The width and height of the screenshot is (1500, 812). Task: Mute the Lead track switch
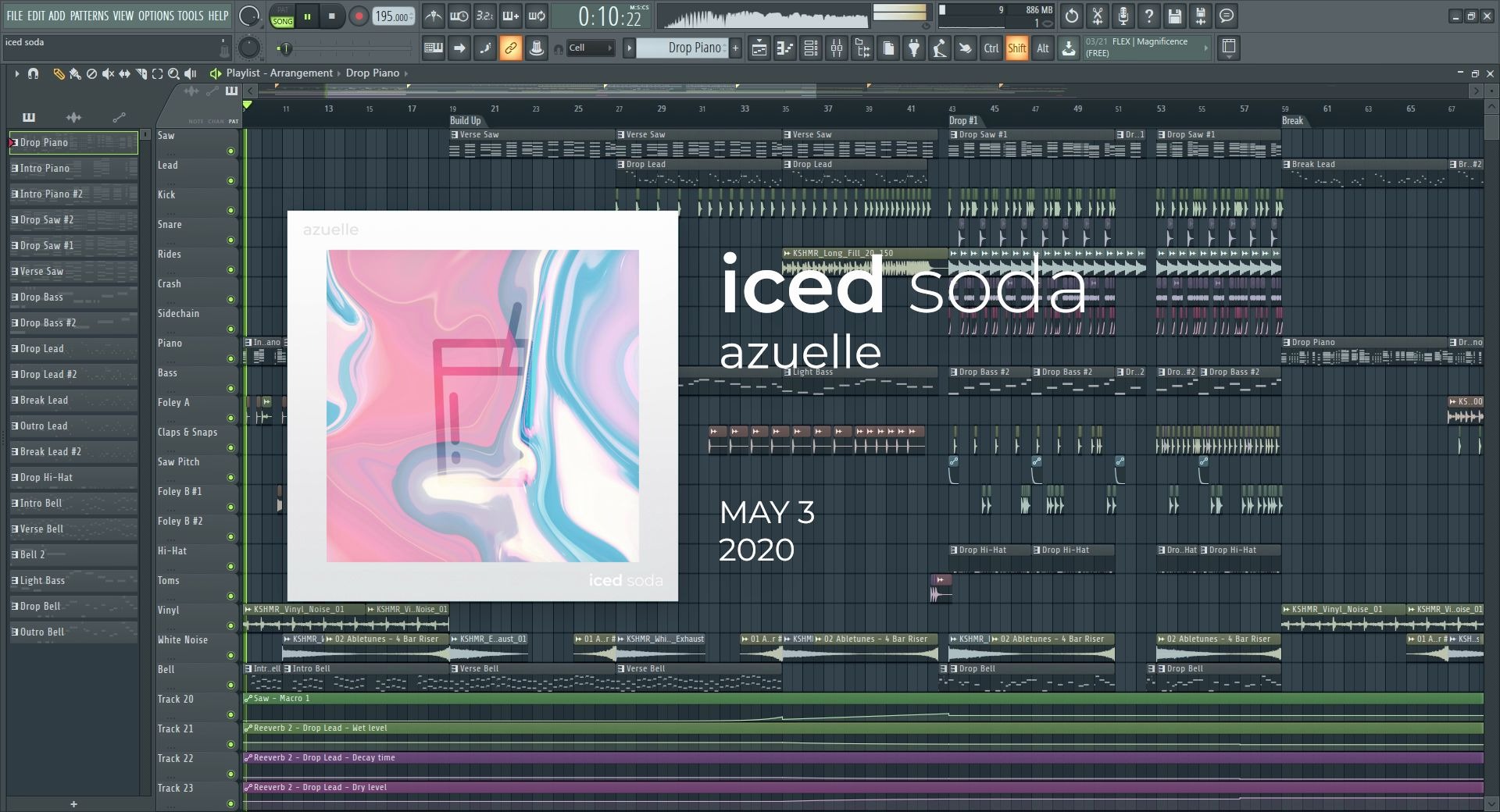(x=230, y=181)
